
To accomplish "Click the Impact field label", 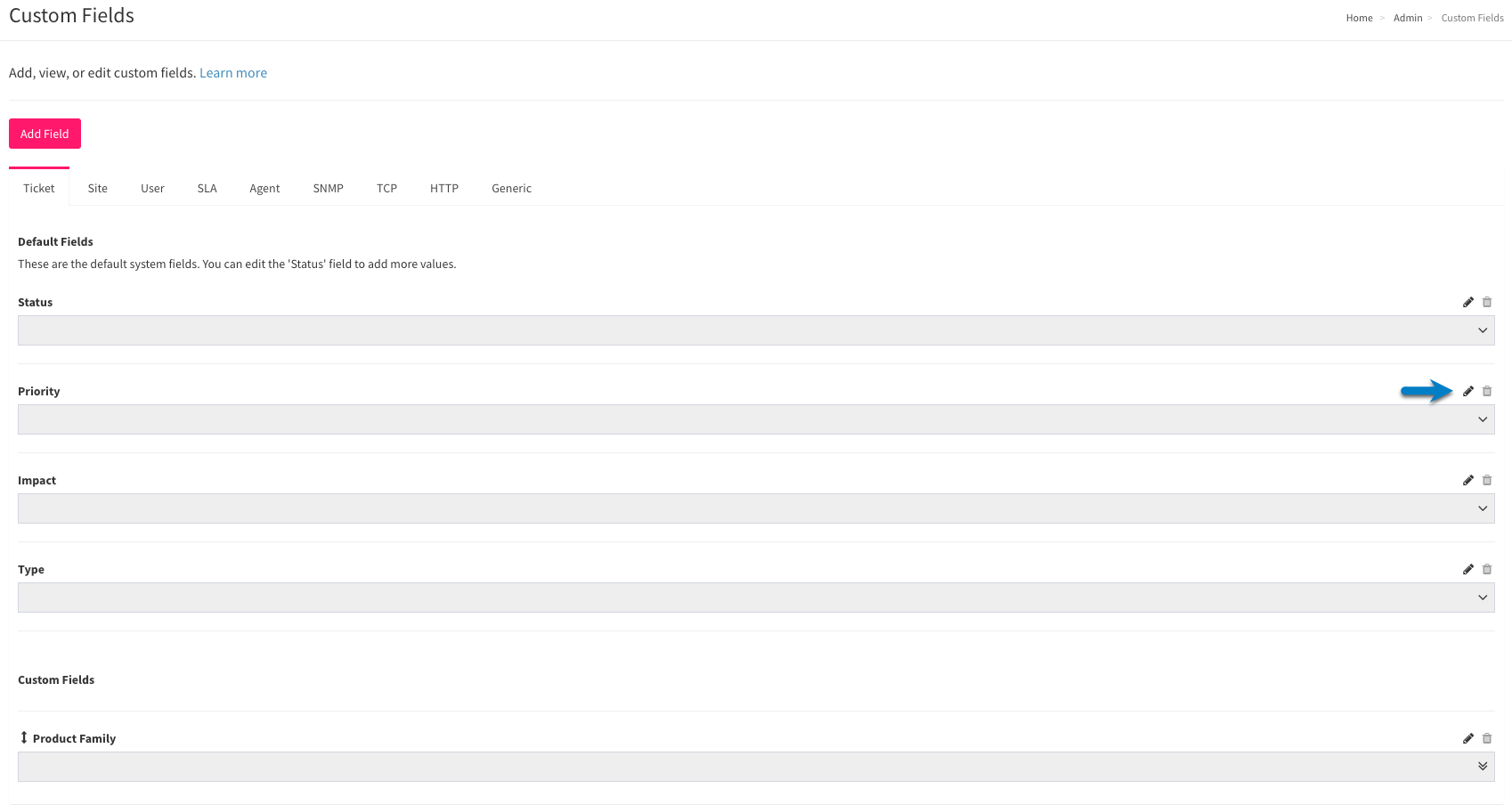I will (x=37, y=480).
